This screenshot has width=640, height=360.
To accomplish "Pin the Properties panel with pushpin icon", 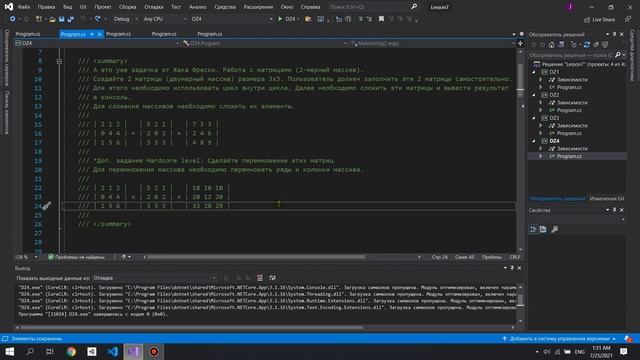I will click(x=614, y=210).
